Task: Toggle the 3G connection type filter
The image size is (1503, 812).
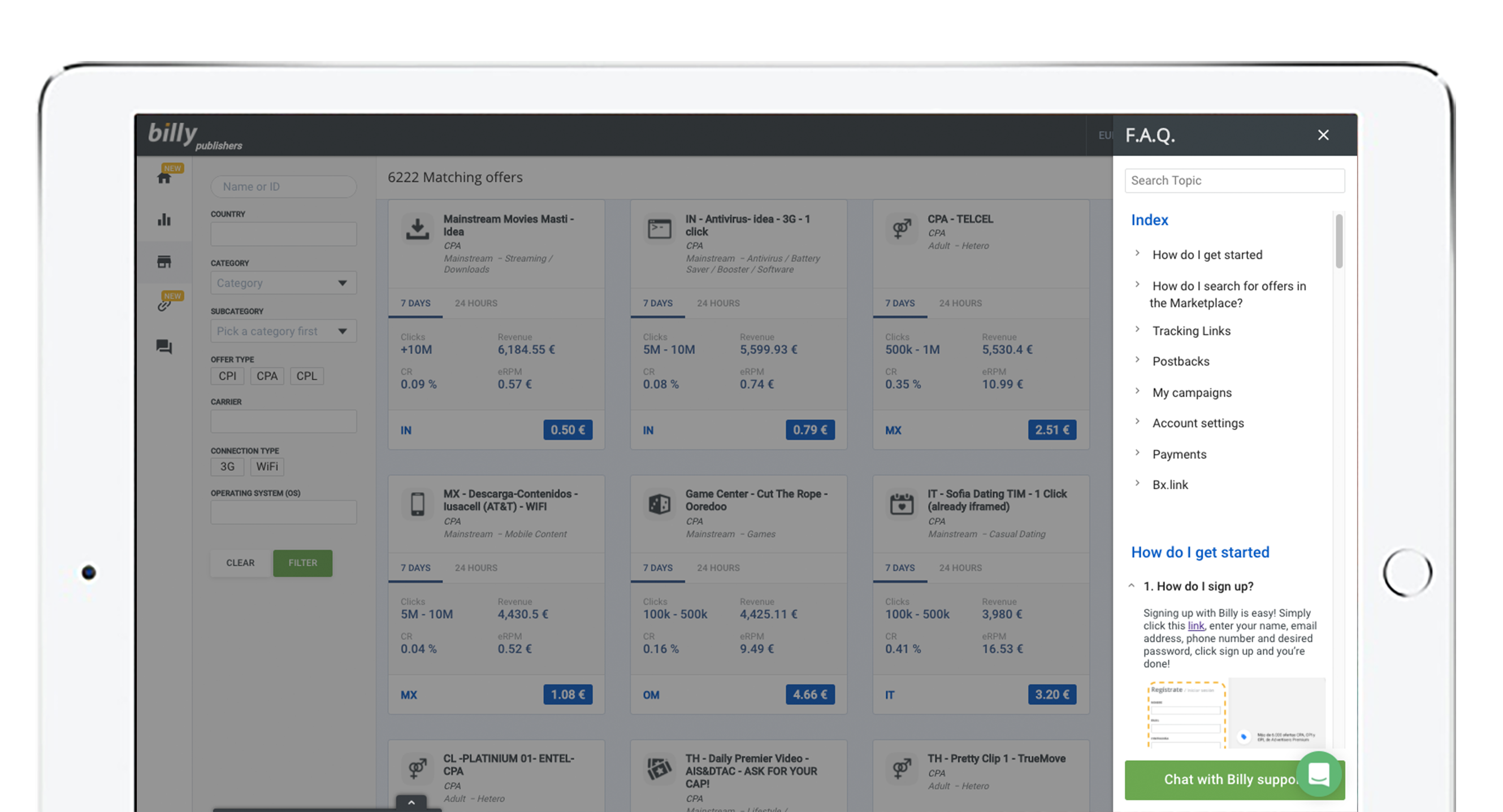Action: coord(227,467)
